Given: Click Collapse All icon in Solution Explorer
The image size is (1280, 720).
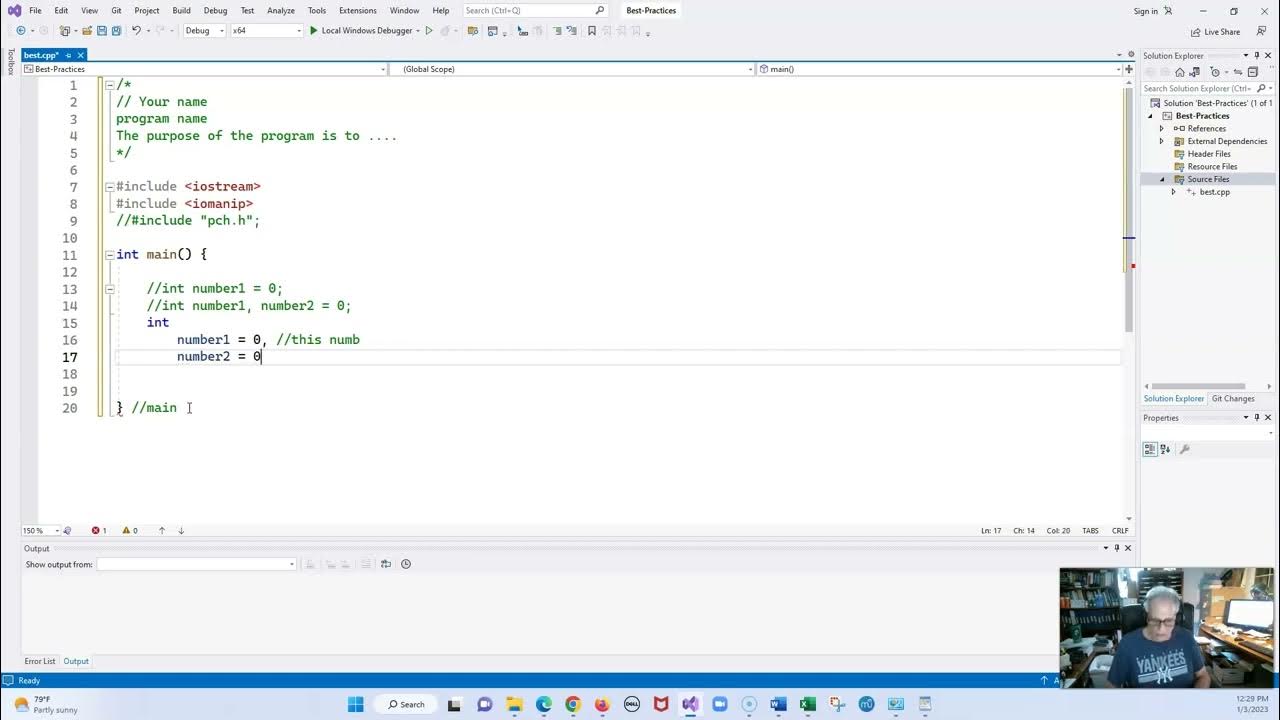Looking at the screenshot, I should tap(1252, 72).
